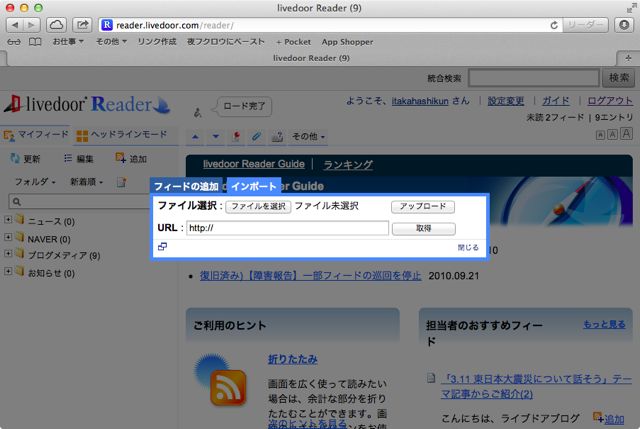Click the clip icon in reader toolbar
Viewport: 640px width, 429px height.
tap(256, 137)
